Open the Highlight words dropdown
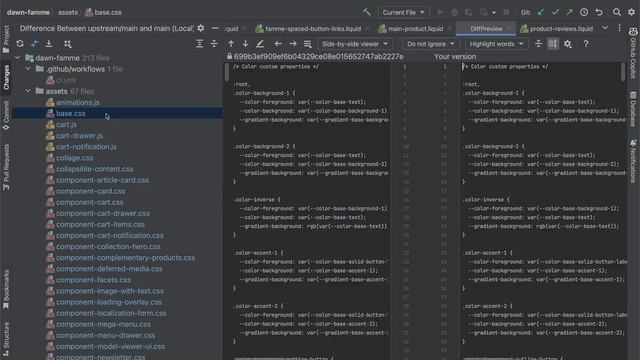Image resolution: width=640 pixels, height=360 pixels. pyautogui.click(x=496, y=44)
